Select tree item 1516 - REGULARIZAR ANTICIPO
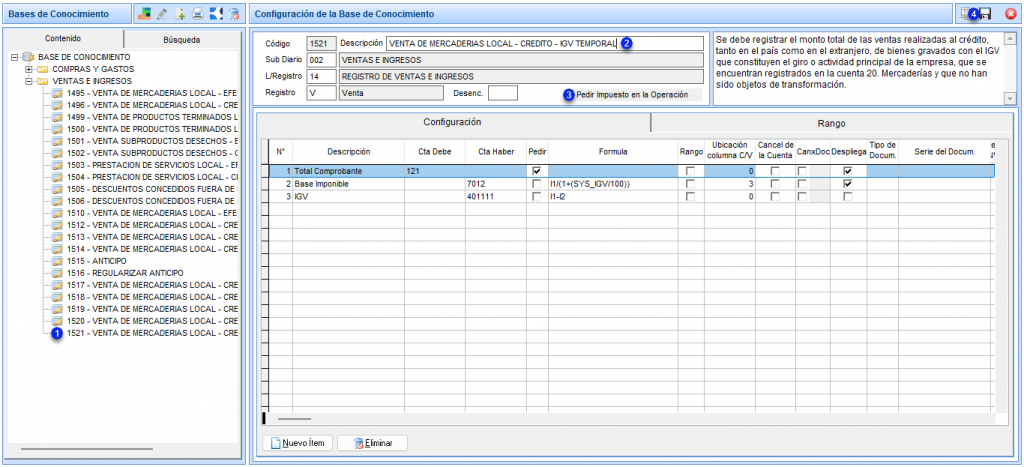This screenshot has width=1024, height=467. tap(125, 273)
